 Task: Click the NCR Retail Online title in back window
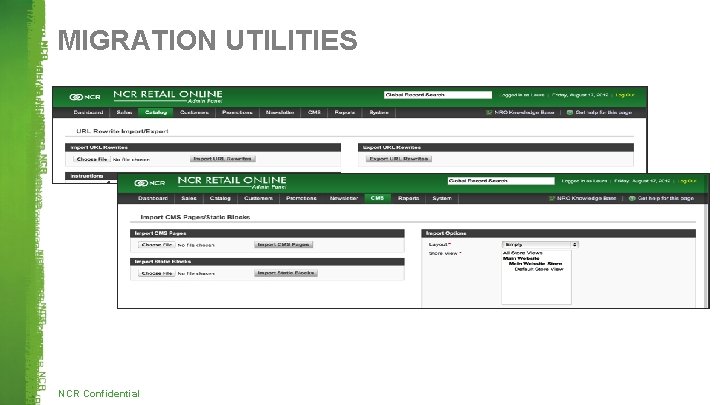pyautogui.click(x=168, y=96)
